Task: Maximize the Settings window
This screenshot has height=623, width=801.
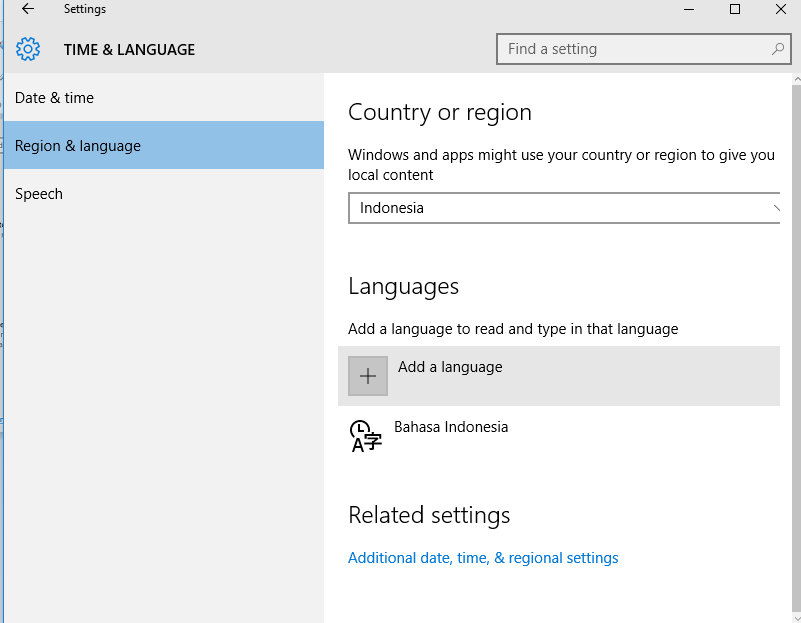Action: pyautogui.click(x=735, y=9)
